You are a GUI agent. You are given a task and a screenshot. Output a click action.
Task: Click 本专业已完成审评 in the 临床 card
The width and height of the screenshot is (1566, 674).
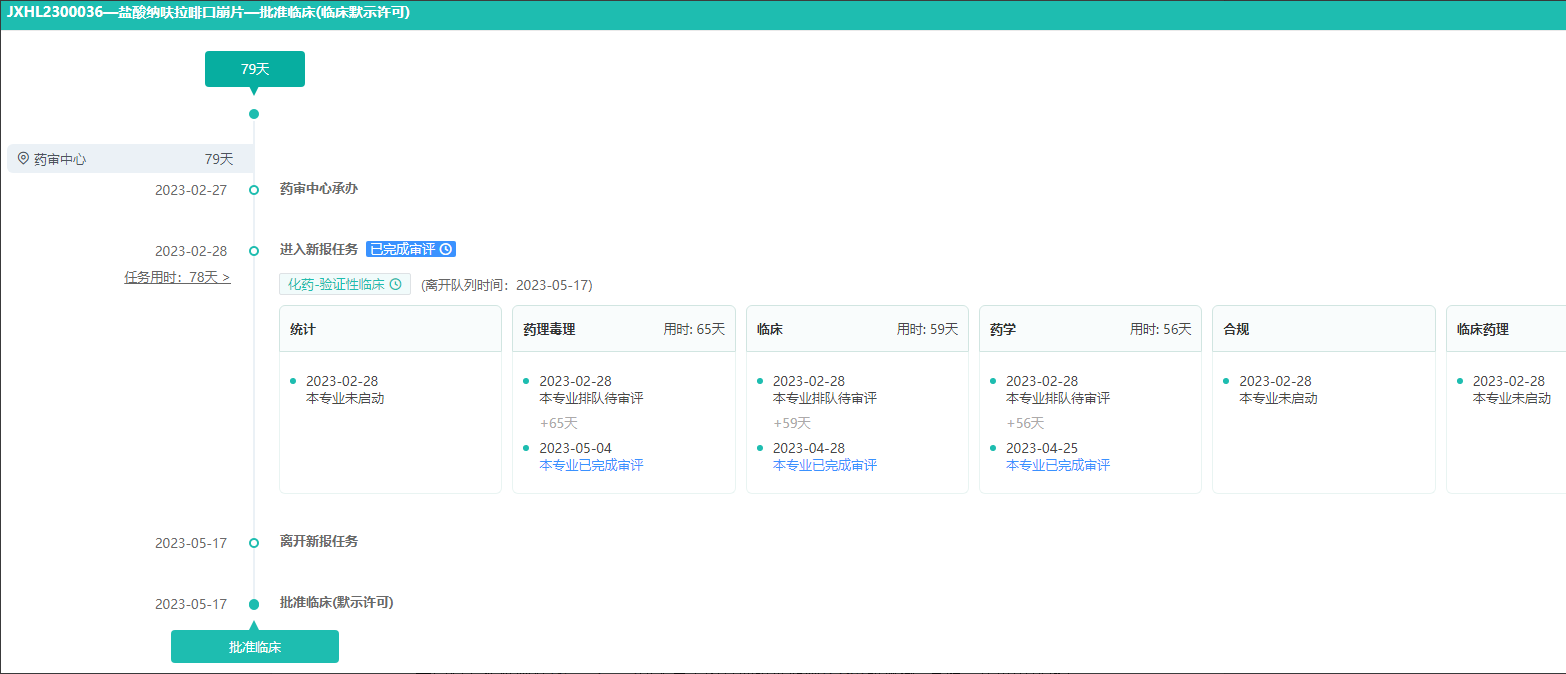[825, 465]
